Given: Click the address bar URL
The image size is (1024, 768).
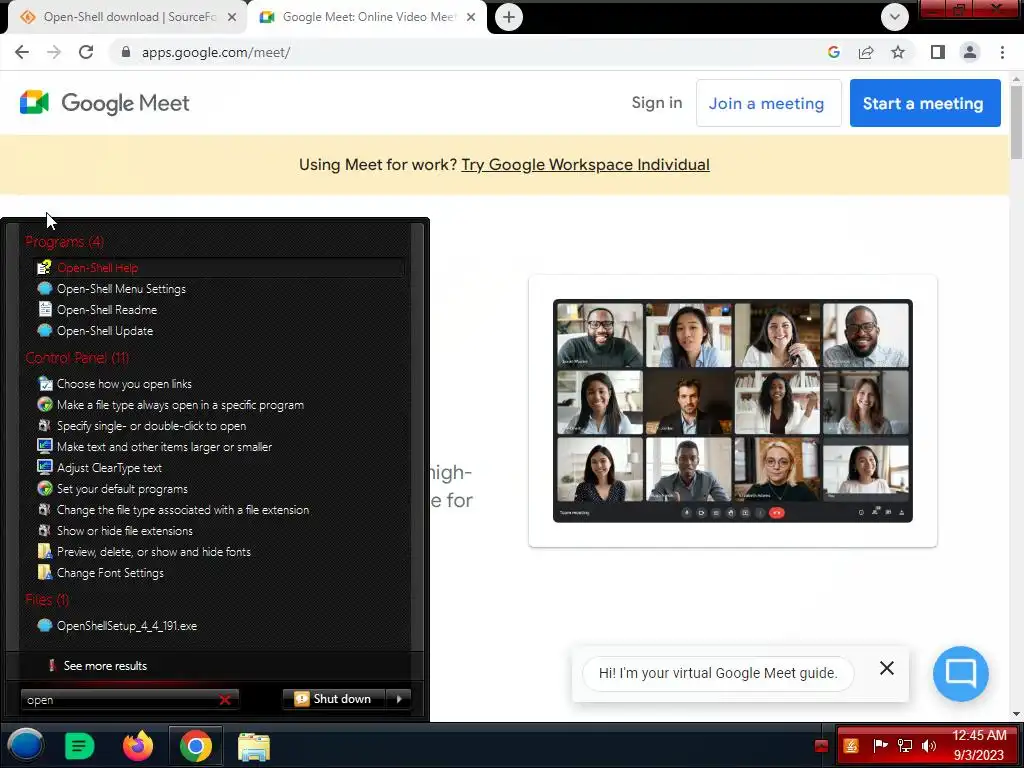Looking at the screenshot, I should coord(216,52).
